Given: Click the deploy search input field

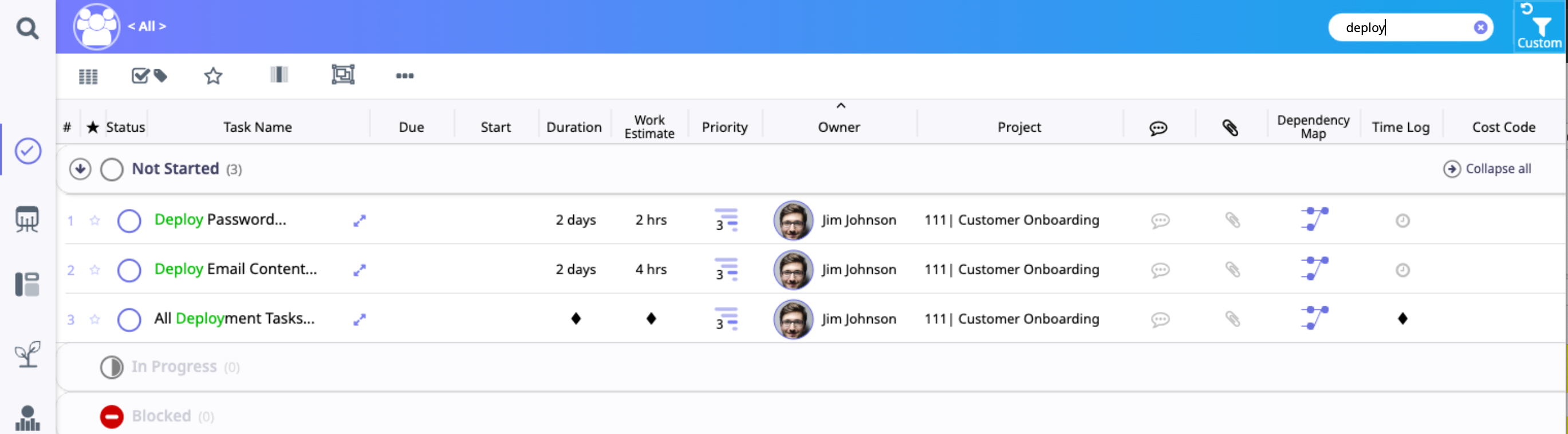Looking at the screenshot, I should (x=1400, y=27).
